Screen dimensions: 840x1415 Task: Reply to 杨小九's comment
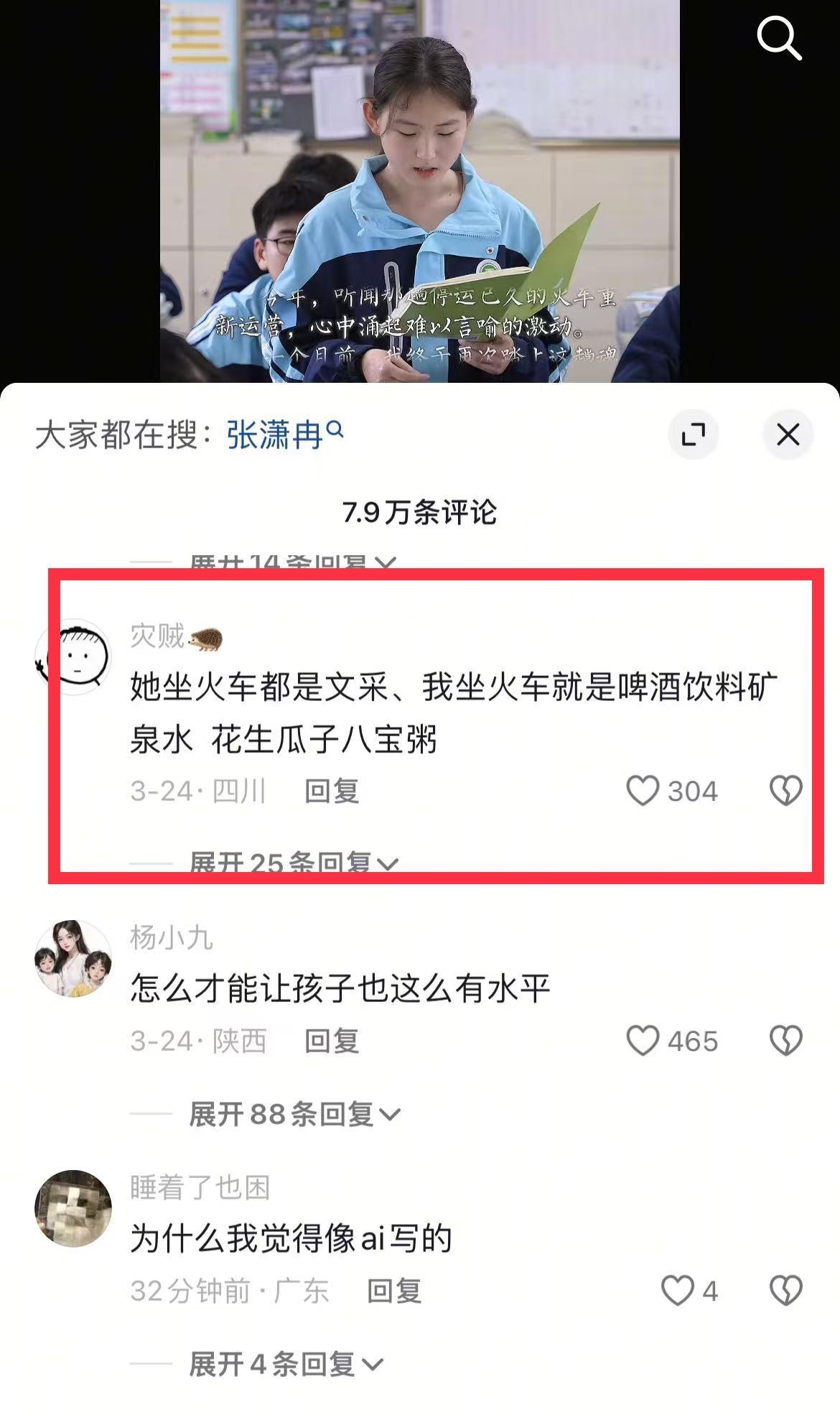(x=332, y=1041)
